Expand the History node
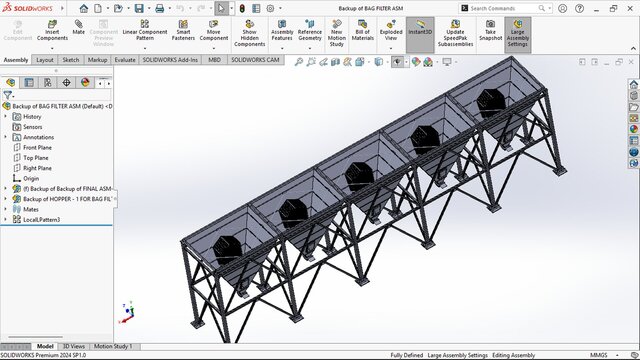Image resolution: width=640 pixels, height=360 pixels. pos(5,116)
